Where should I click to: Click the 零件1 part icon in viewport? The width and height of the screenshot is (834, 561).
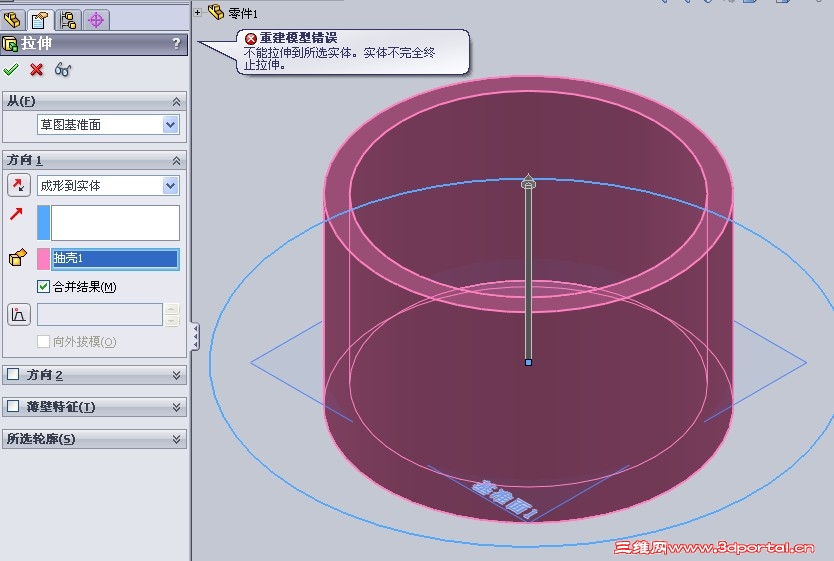(215, 12)
